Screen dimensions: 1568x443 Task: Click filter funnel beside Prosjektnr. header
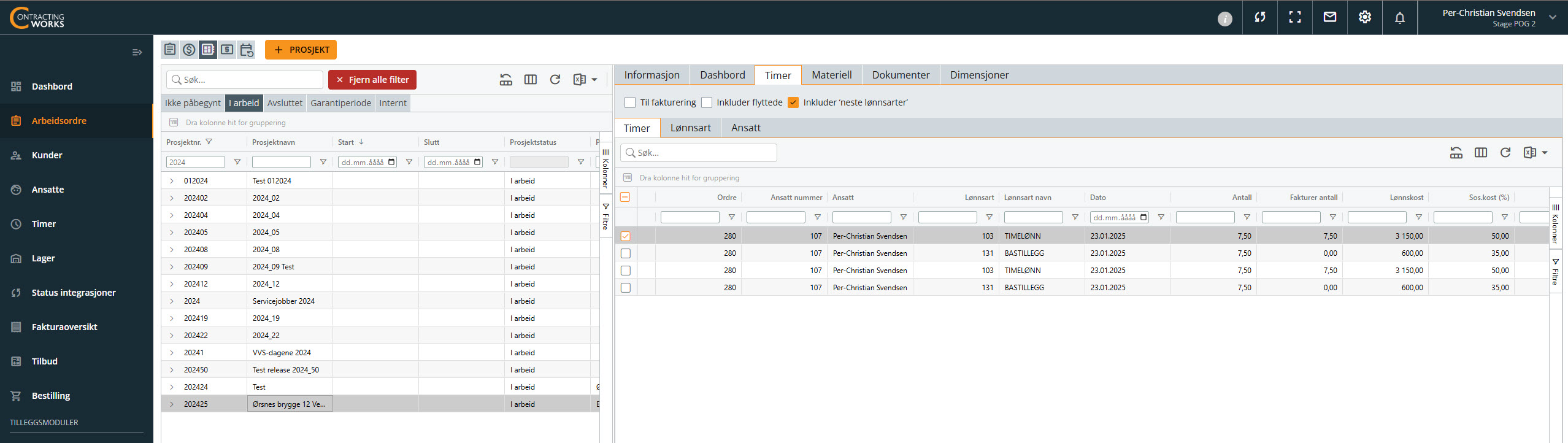pos(209,142)
